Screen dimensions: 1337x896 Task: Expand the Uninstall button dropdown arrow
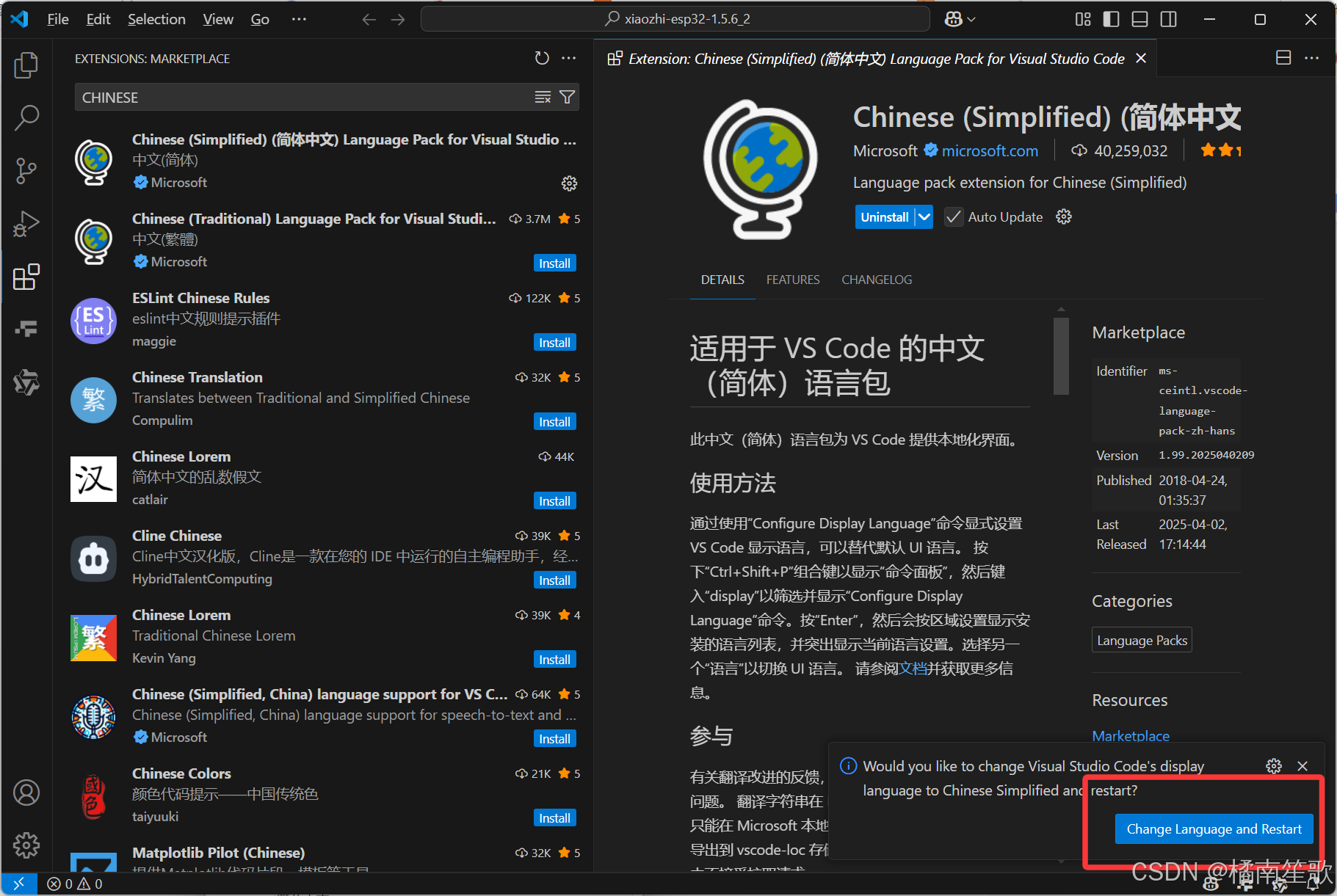coord(924,217)
